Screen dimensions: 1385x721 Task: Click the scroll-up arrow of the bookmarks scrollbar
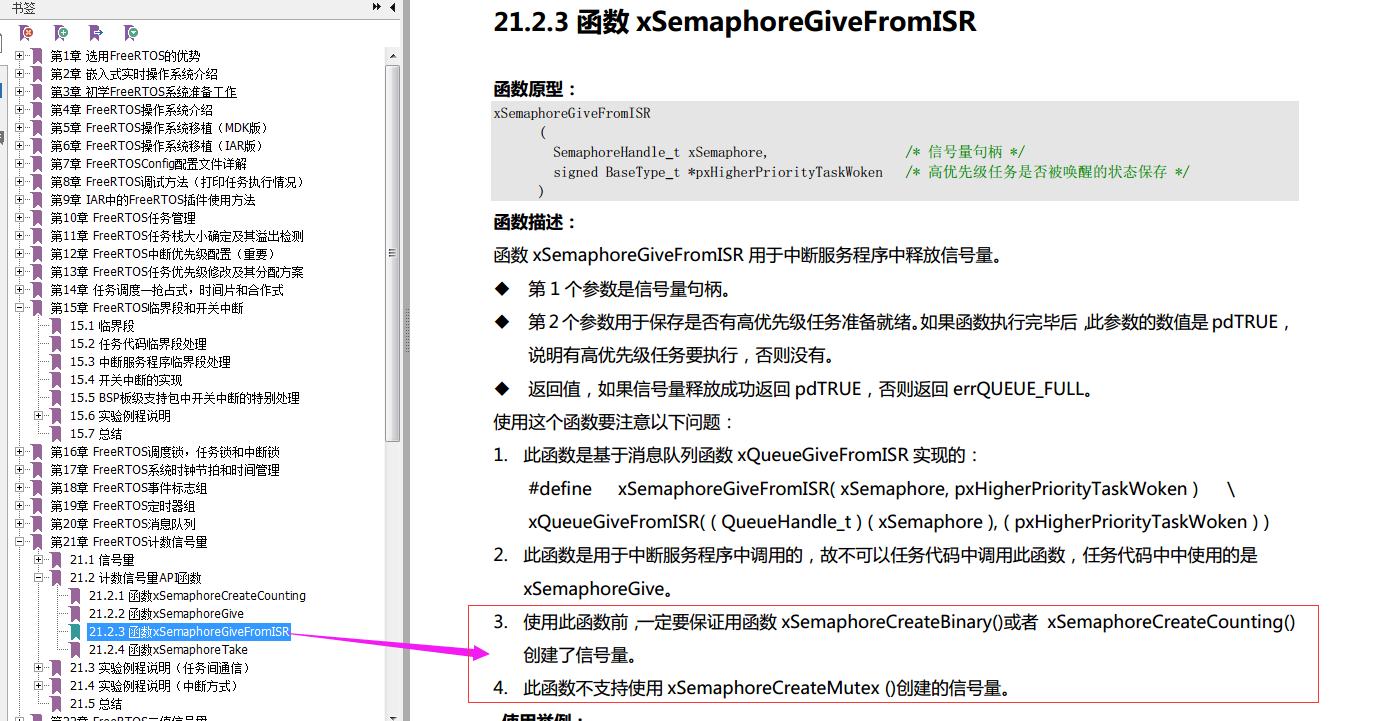(x=393, y=56)
